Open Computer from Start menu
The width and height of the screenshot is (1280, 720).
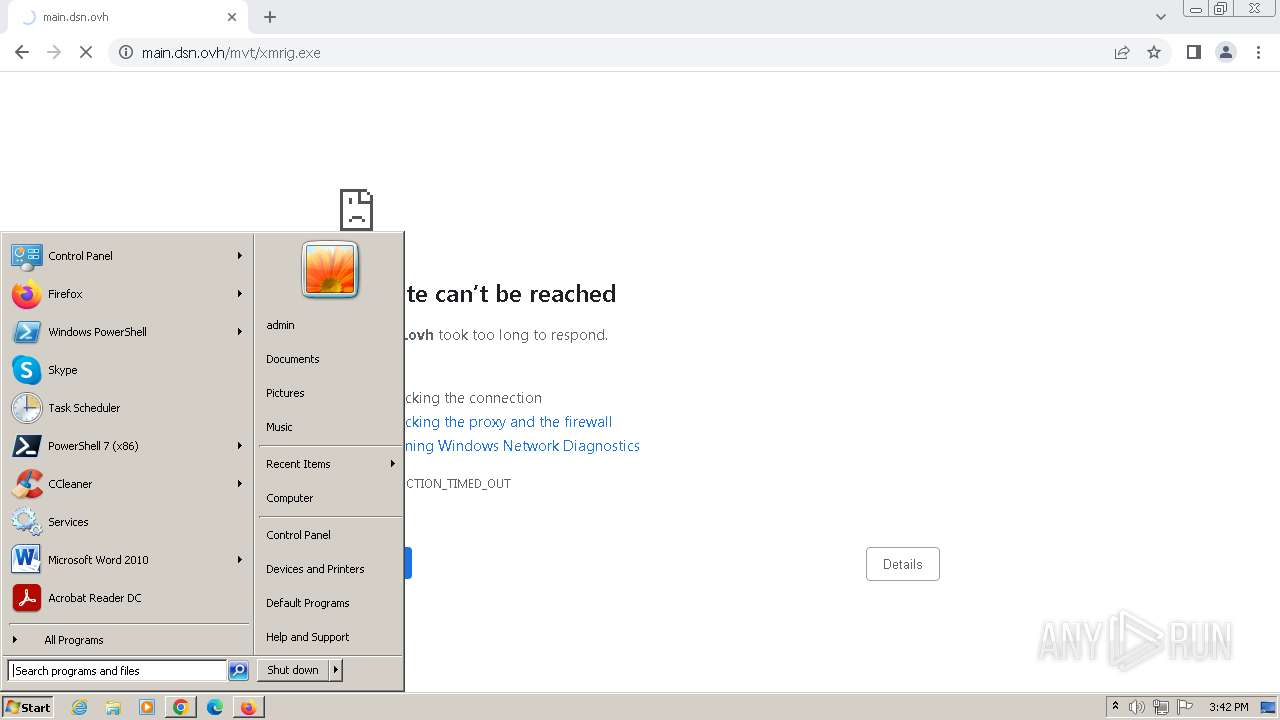pyautogui.click(x=330, y=498)
